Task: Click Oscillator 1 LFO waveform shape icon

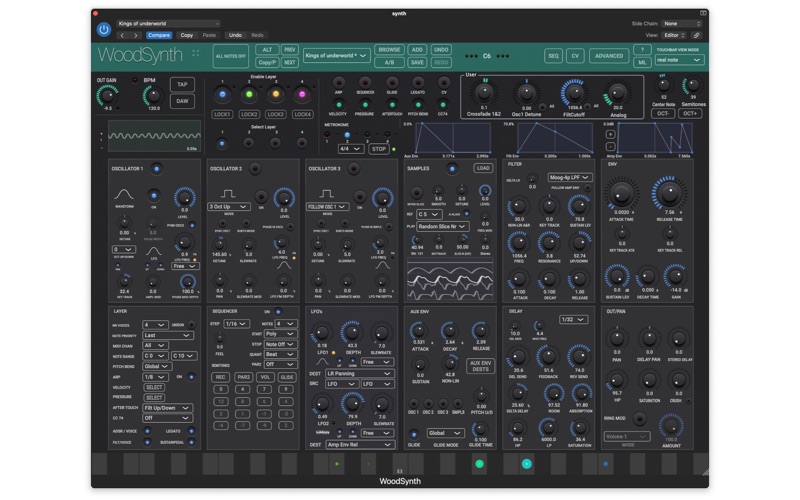Action: 153,251
